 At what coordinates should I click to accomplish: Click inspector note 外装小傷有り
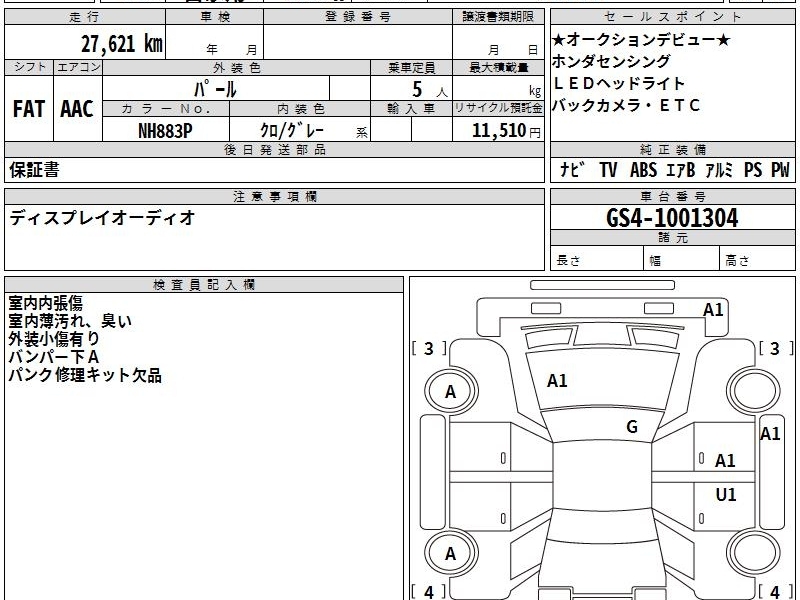pos(54,339)
